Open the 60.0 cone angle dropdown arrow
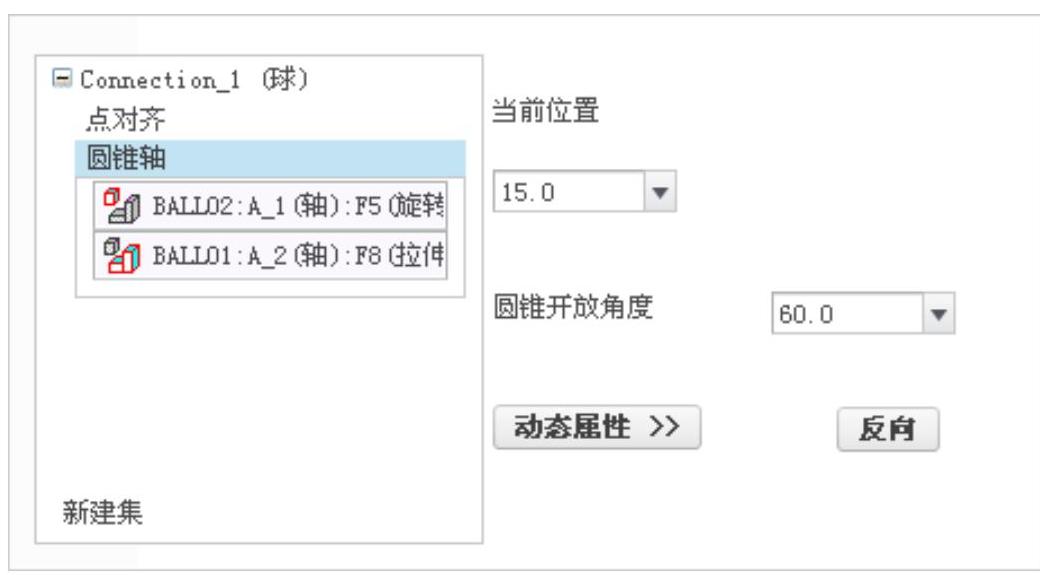The image size is (1040, 575). (x=939, y=314)
